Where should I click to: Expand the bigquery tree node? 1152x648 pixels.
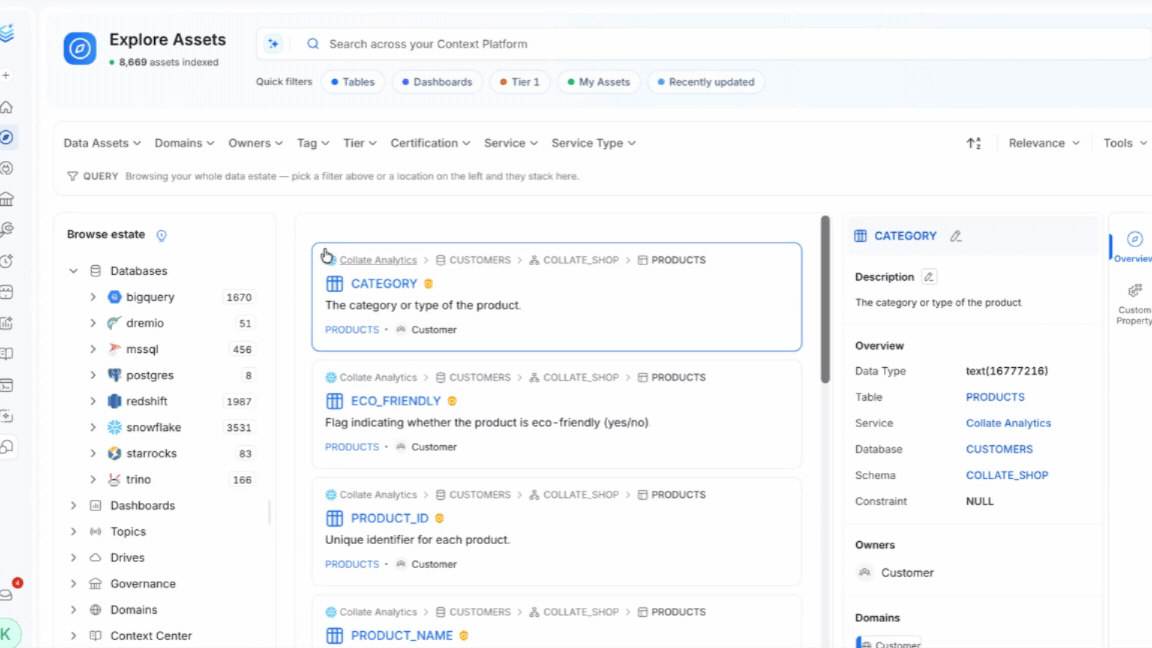point(93,297)
